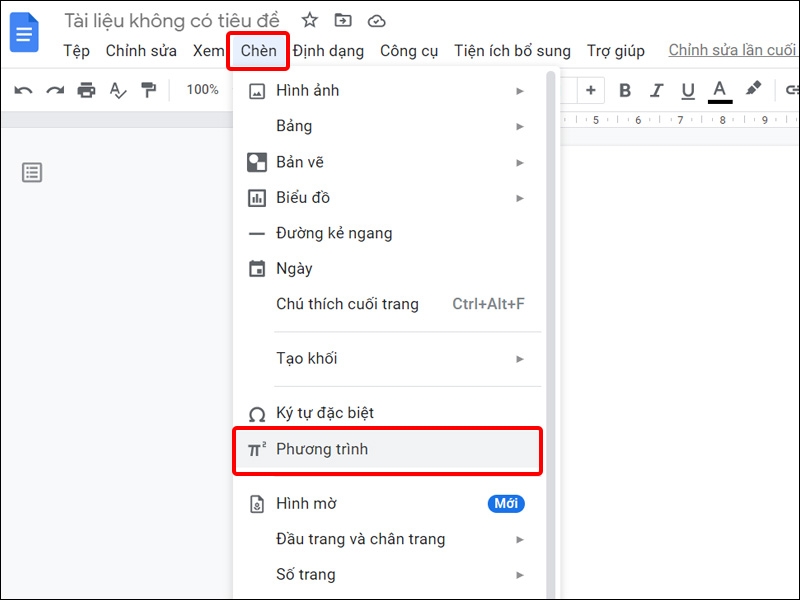Screen dimensions: 800x600
Task: Insert Chú thích cuối trang
Action: tap(387, 304)
